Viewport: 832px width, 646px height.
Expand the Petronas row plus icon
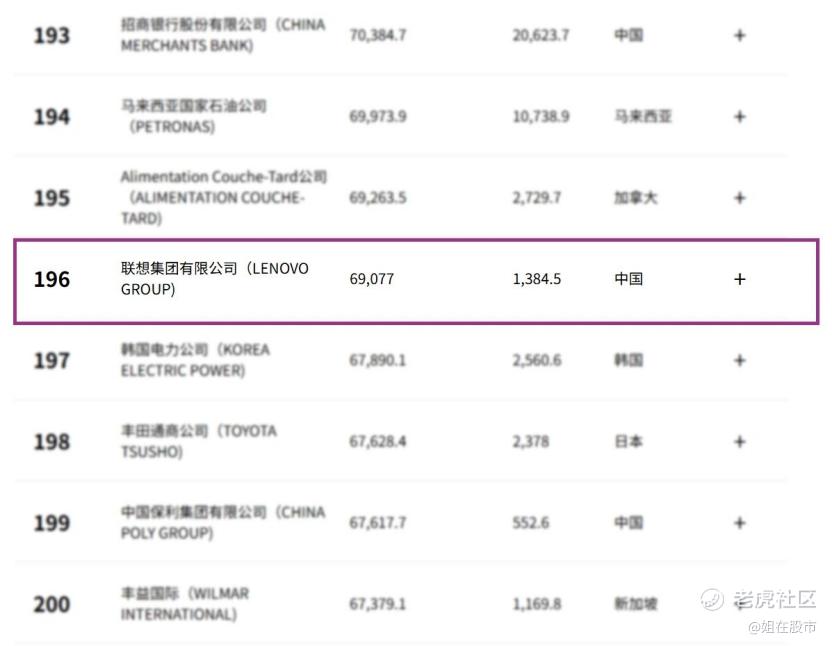click(x=740, y=117)
